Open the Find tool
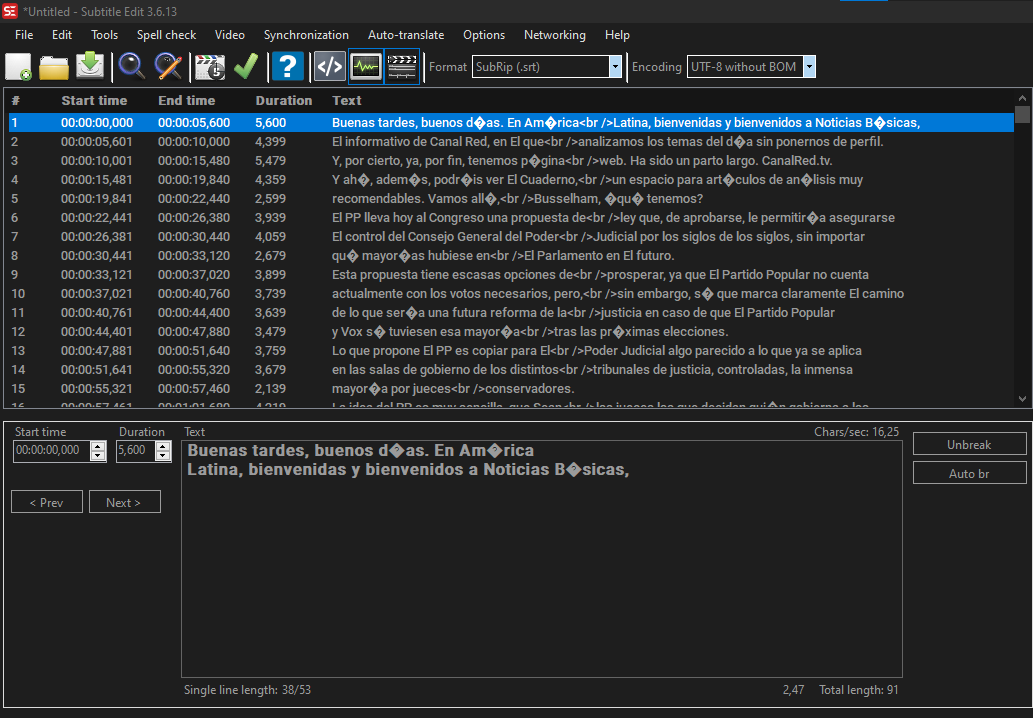 point(130,66)
